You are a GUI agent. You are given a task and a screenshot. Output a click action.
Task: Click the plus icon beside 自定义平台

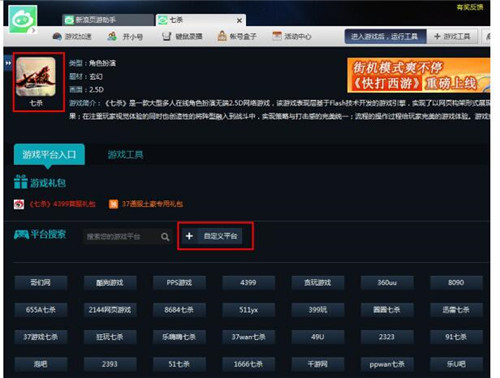pos(189,236)
